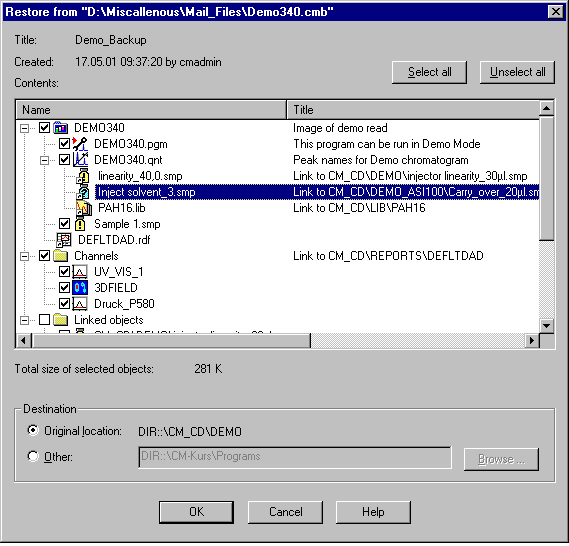Click the Name column header

click(151, 110)
